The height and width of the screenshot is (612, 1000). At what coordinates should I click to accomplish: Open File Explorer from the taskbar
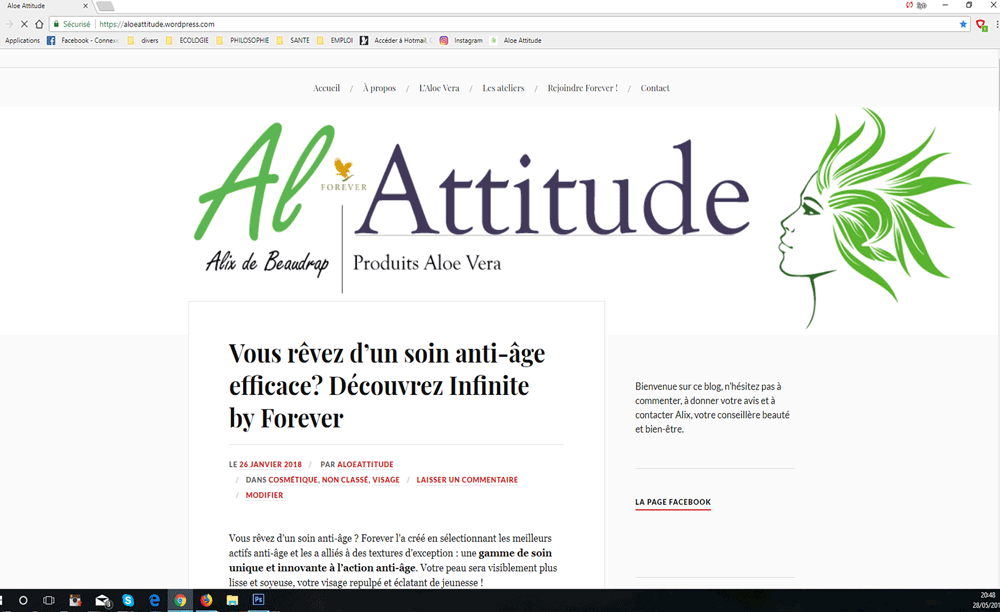coord(232,600)
